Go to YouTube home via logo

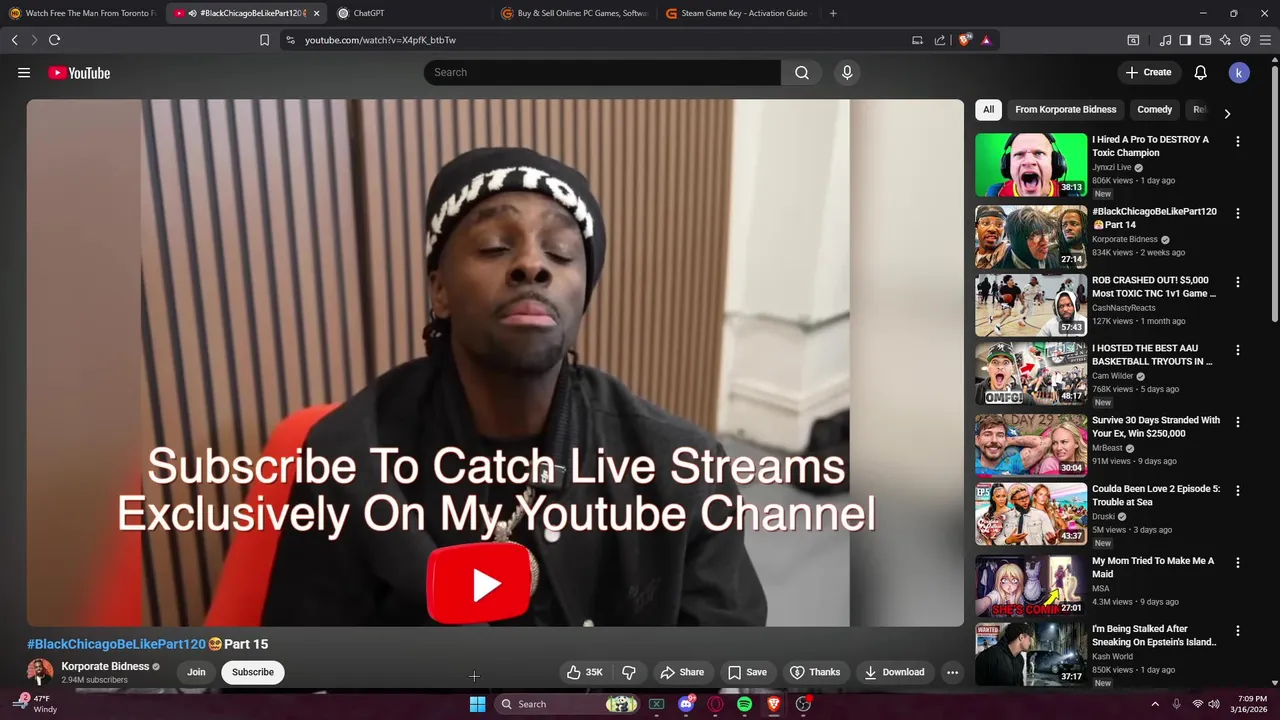click(x=79, y=72)
